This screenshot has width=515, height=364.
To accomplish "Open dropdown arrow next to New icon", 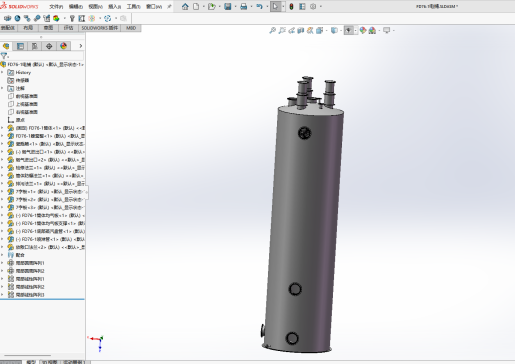I will tap(203, 6).
